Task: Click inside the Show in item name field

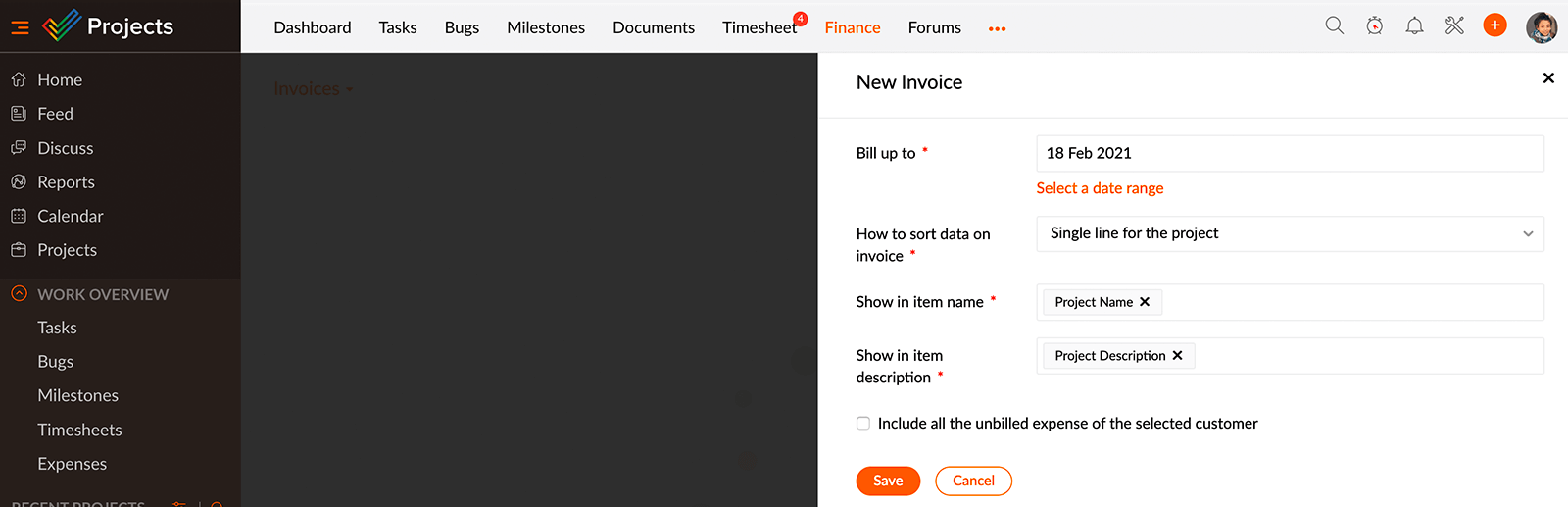Action: point(1290,302)
